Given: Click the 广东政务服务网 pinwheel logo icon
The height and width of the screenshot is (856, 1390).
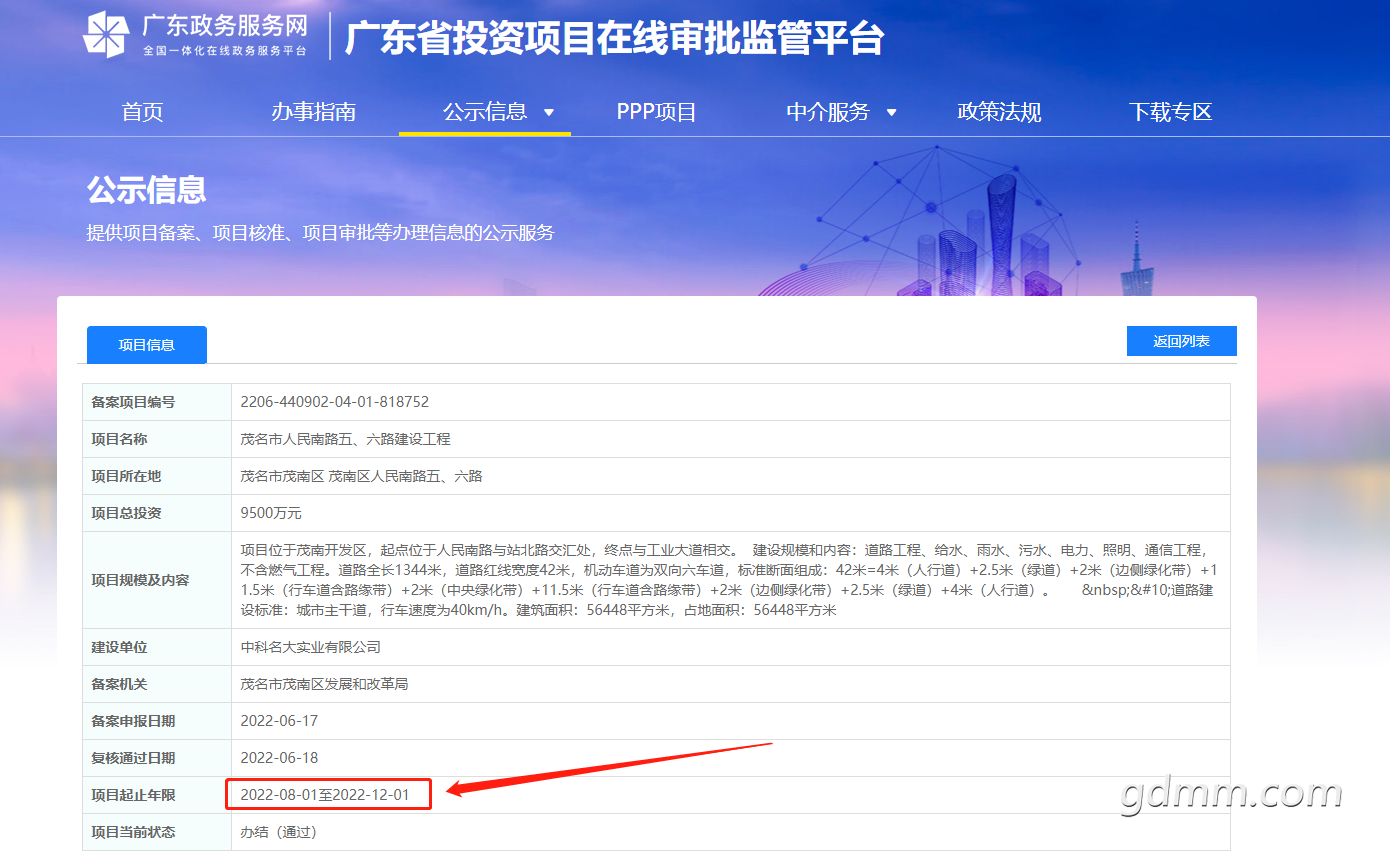Looking at the screenshot, I should coord(106,35).
